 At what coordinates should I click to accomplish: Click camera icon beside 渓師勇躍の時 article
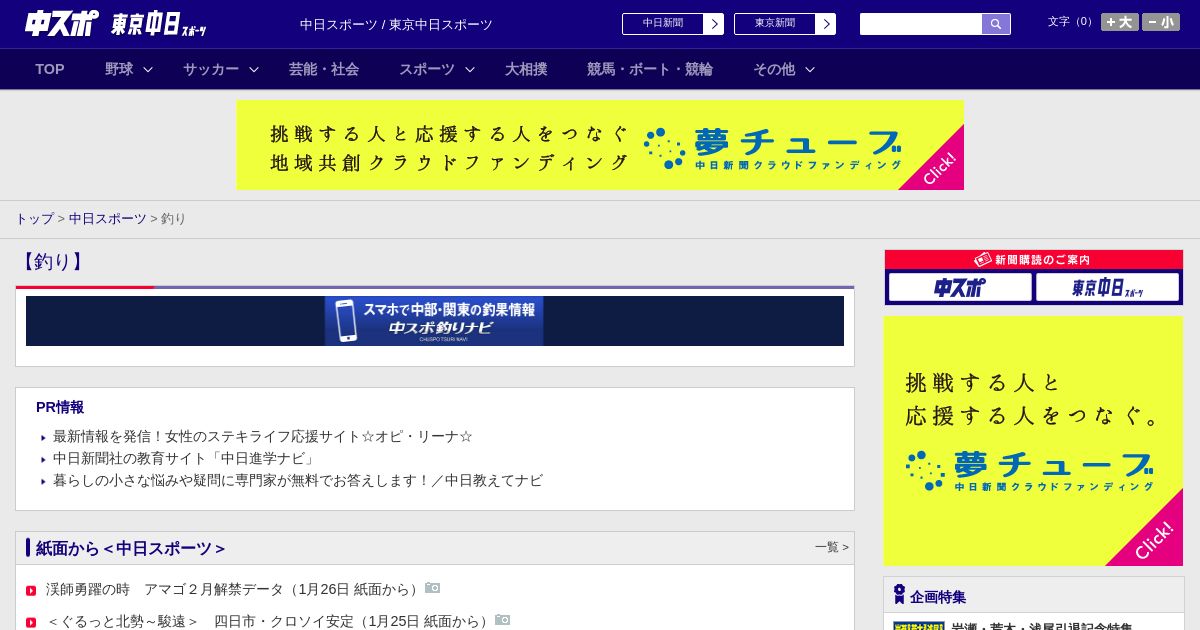(x=432, y=588)
